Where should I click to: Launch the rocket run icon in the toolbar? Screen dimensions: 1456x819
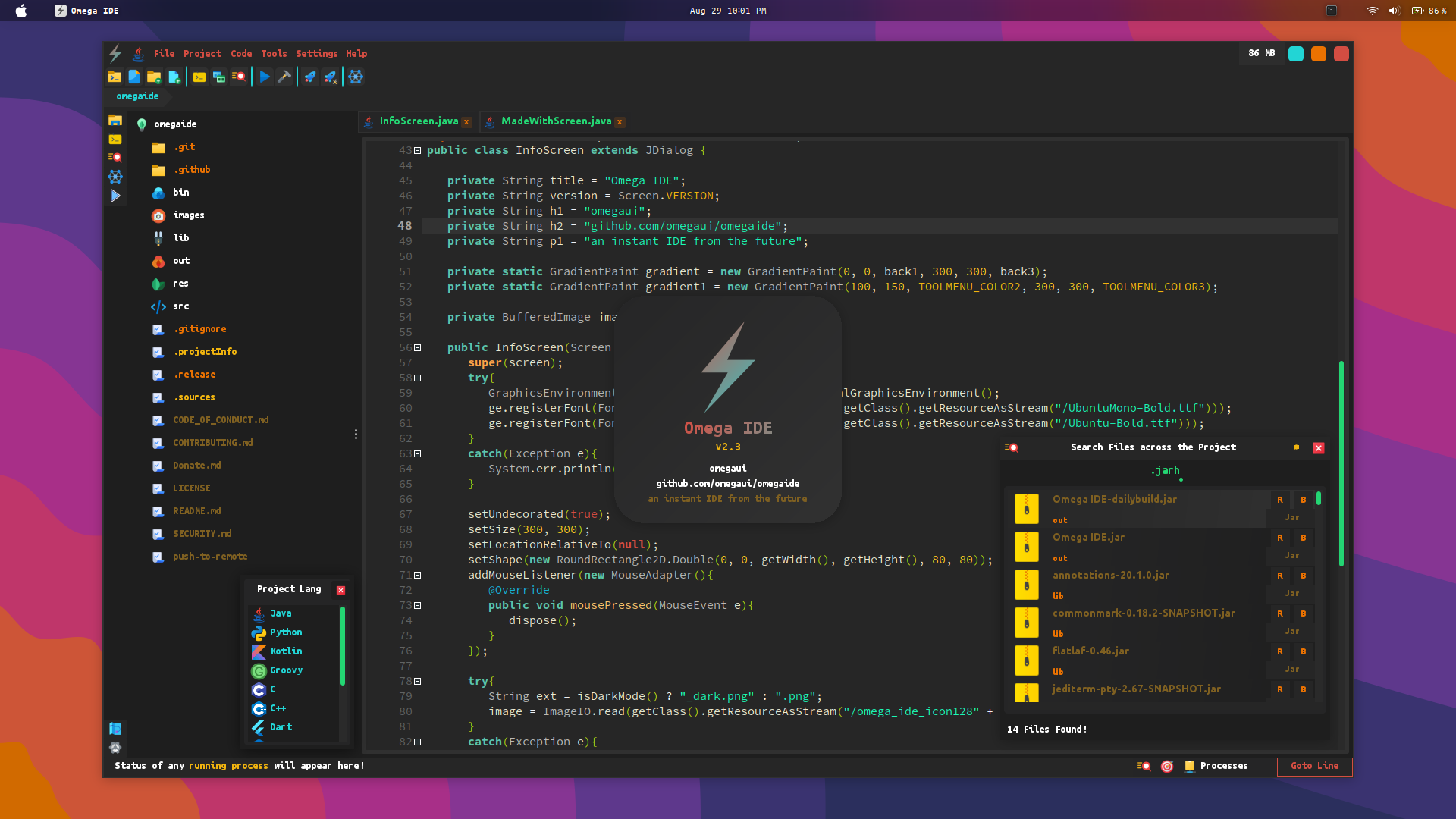(310, 77)
